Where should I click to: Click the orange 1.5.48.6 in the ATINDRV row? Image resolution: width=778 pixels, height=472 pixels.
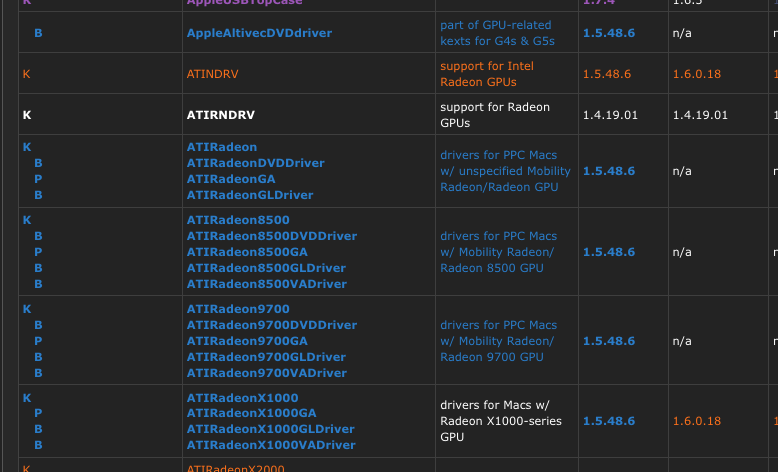[x=607, y=74]
